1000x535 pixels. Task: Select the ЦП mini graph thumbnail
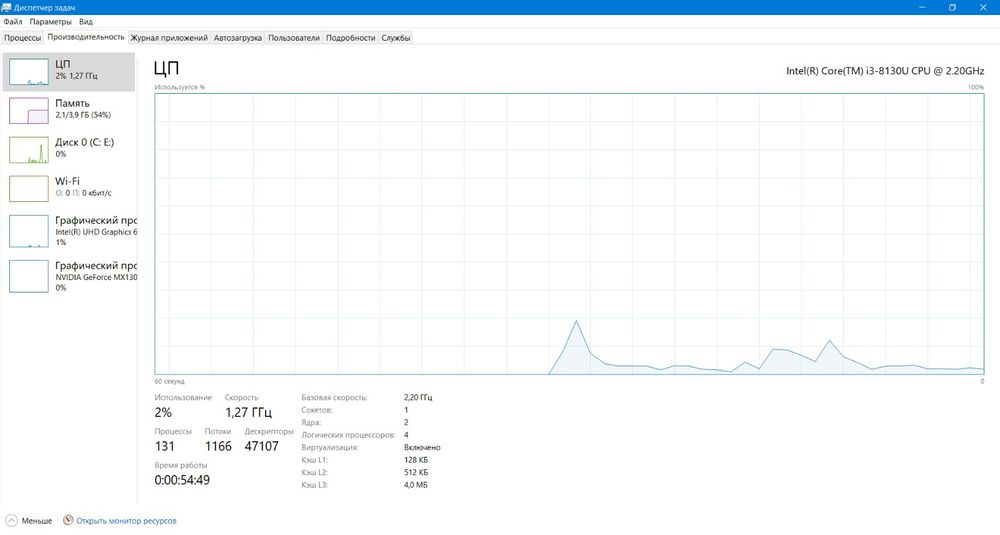[29, 71]
